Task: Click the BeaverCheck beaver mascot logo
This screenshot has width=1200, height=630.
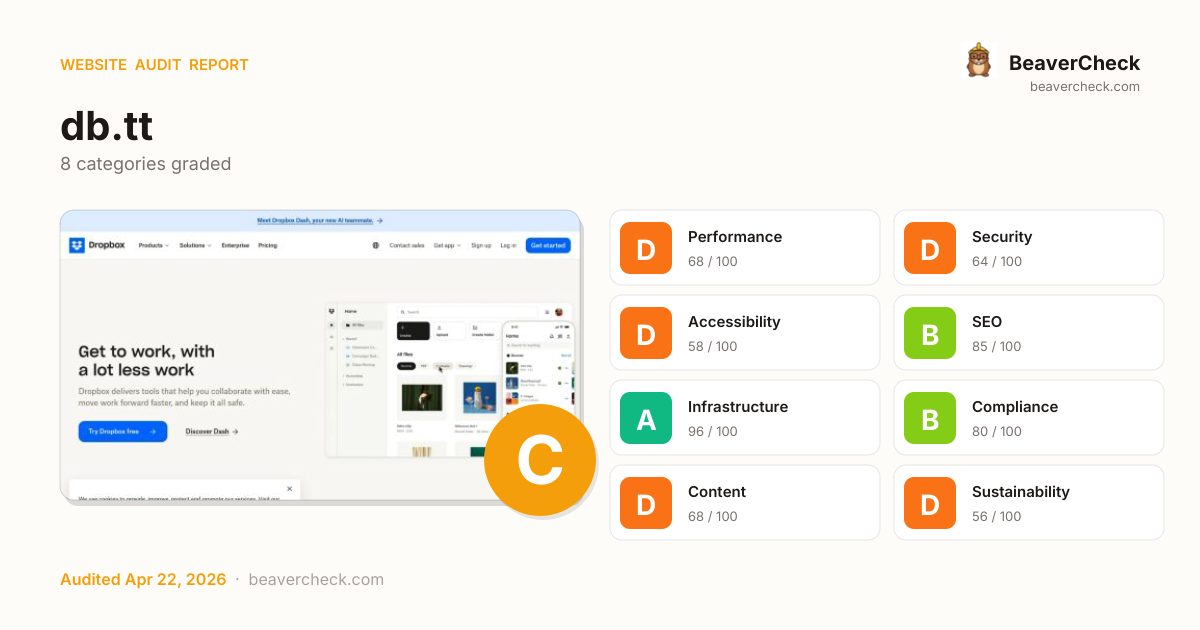Action: point(978,61)
